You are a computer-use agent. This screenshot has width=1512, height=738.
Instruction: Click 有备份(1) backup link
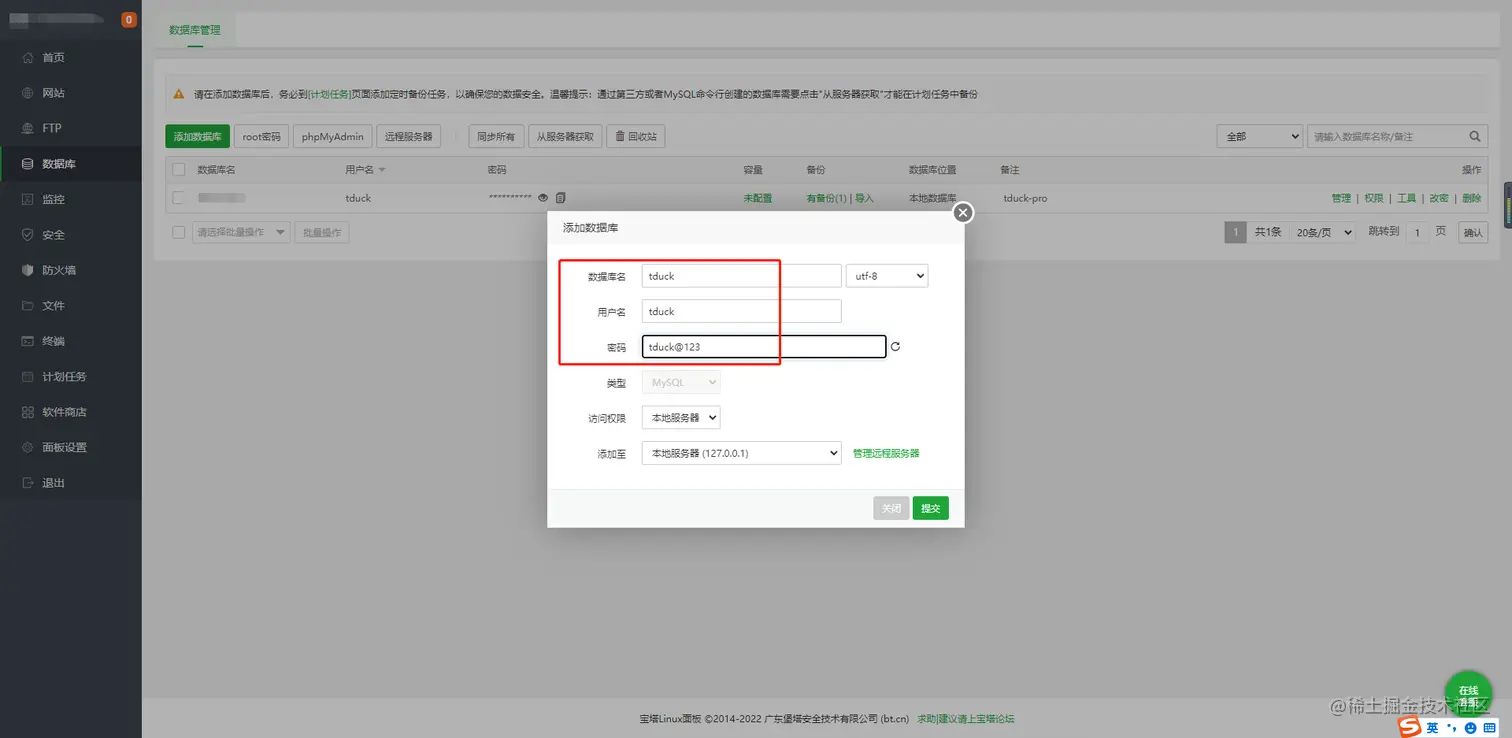826,198
